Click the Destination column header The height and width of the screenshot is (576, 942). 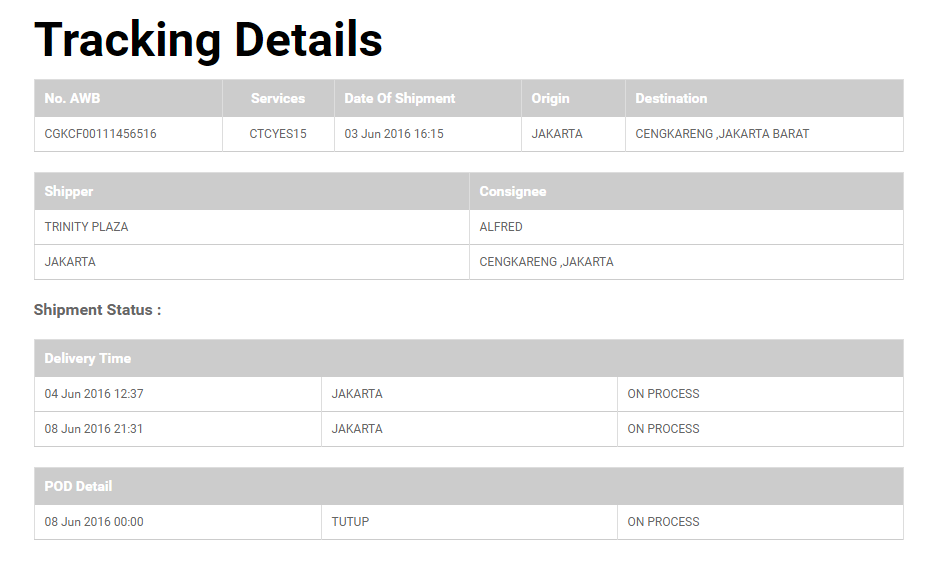point(671,98)
